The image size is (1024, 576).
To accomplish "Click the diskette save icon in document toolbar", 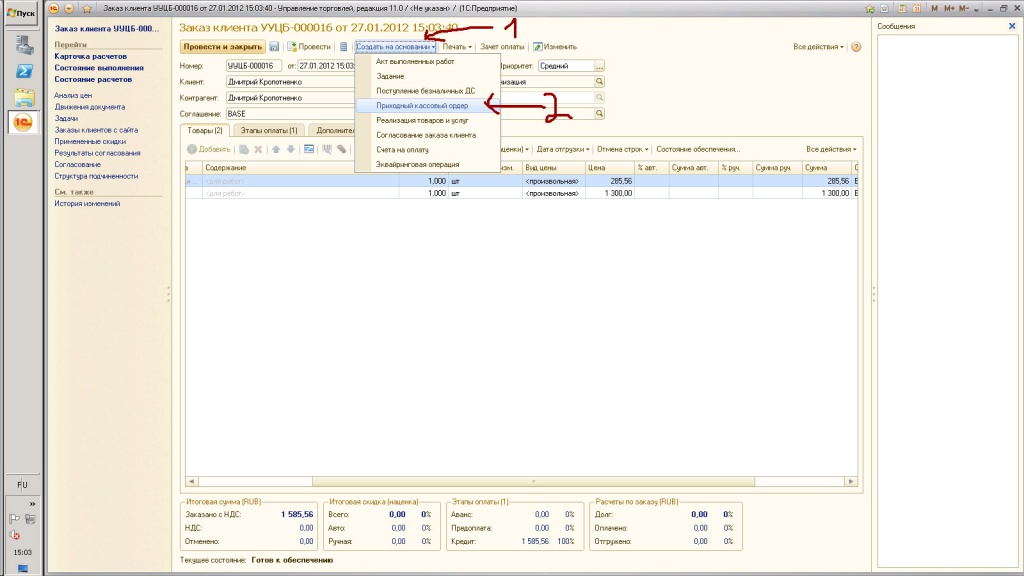I will (x=274, y=47).
